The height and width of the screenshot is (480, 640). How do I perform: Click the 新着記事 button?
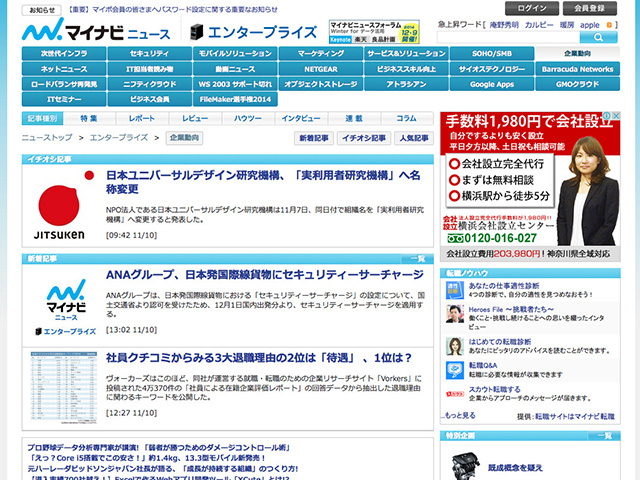[314, 138]
